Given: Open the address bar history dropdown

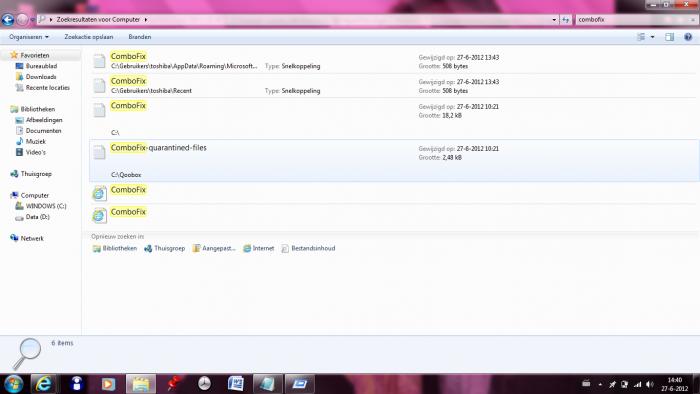Looking at the screenshot, I should pyautogui.click(x=554, y=20).
